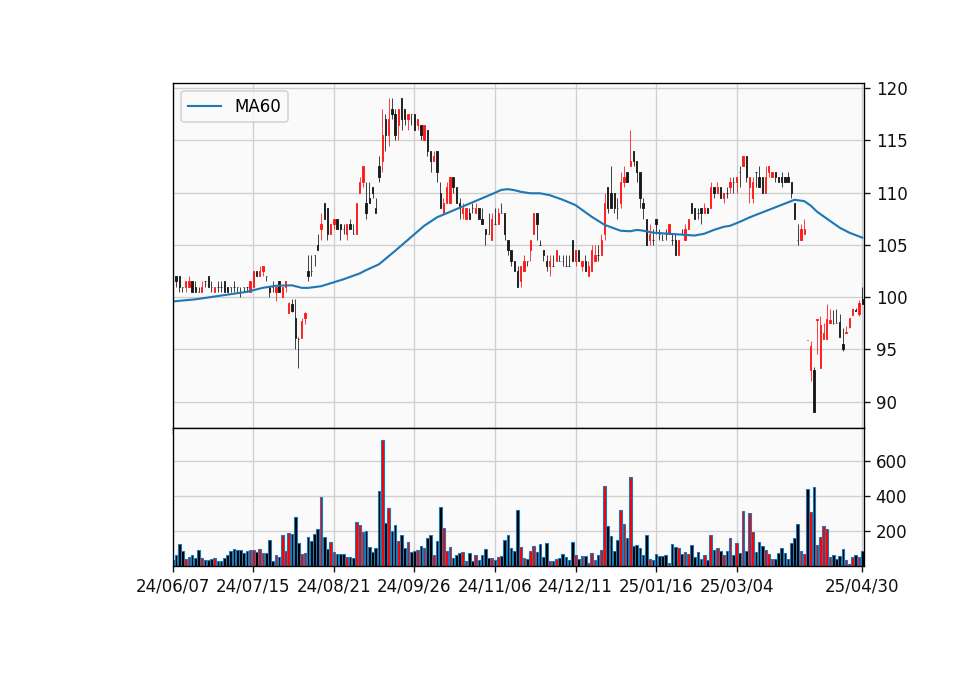Click the MA60 legend label
Viewport: 960px width, 690px height.
click(x=257, y=107)
